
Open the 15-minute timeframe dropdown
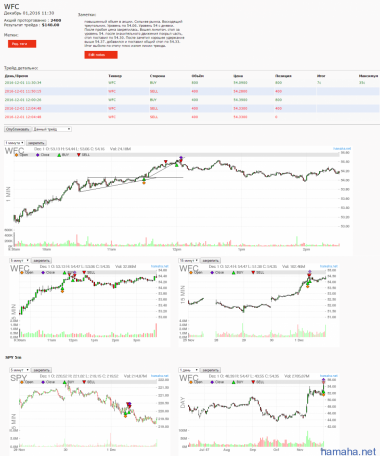pyautogui.click(x=189, y=261)
